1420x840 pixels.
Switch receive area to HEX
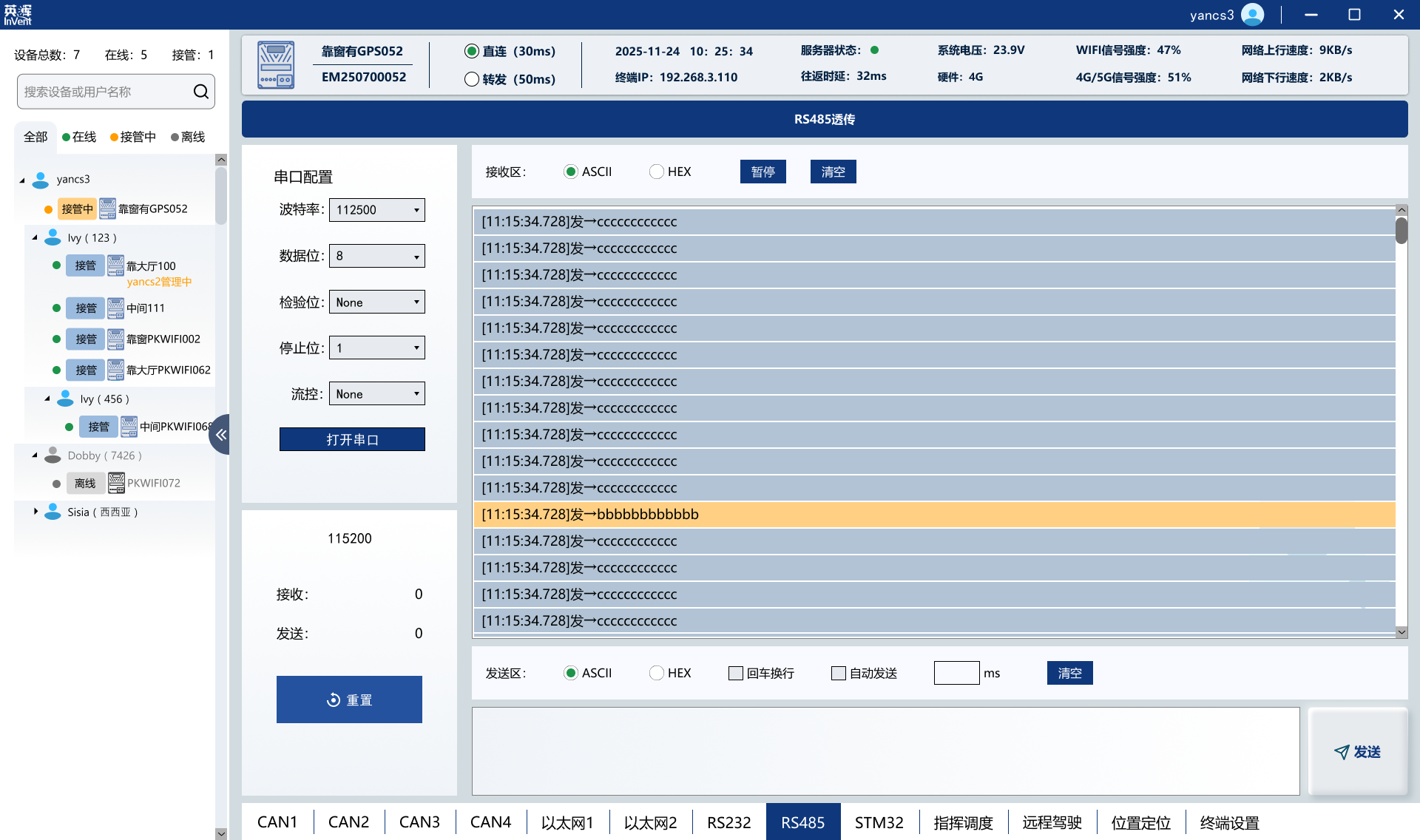[x=656, y=172]
